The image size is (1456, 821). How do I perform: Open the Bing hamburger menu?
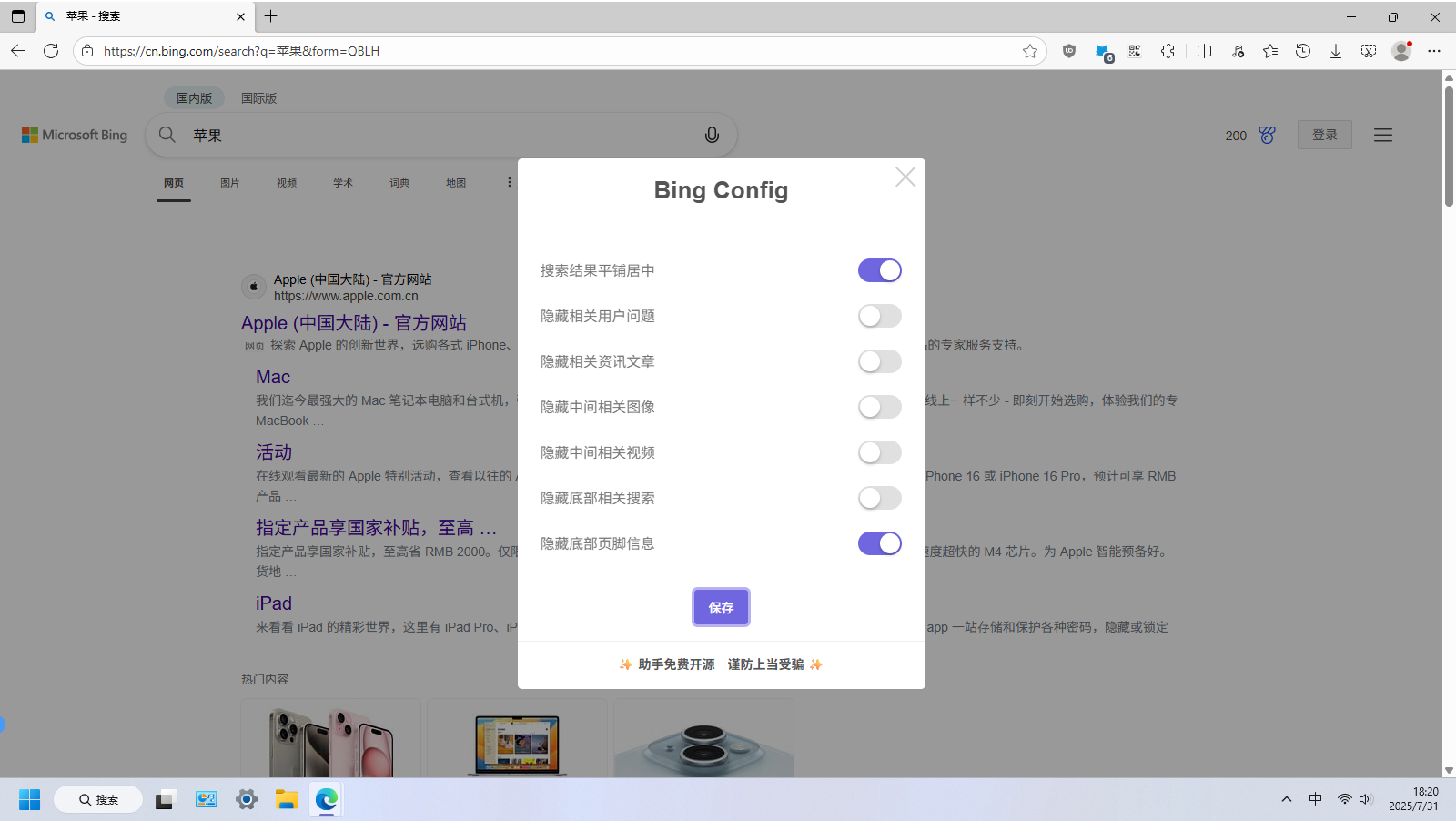click(1382, 135)
